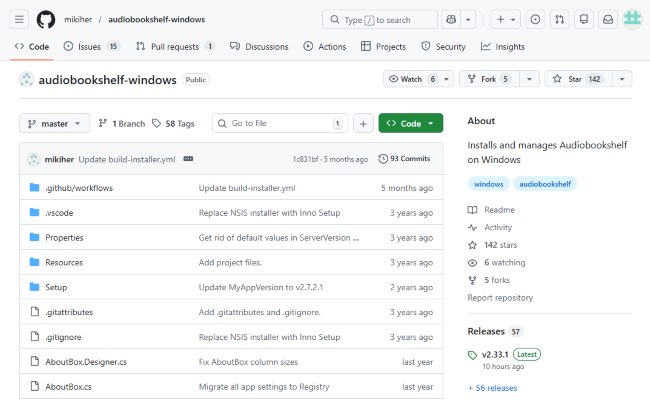Screen dimensions: 650x400
Task: Click the mikiher owner breadcrumb
Action: coord(78,19)
